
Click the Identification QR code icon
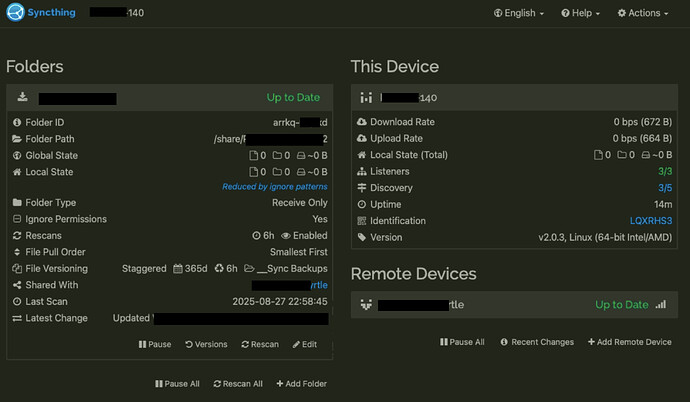pyautogui.click(x=362, y=221)
